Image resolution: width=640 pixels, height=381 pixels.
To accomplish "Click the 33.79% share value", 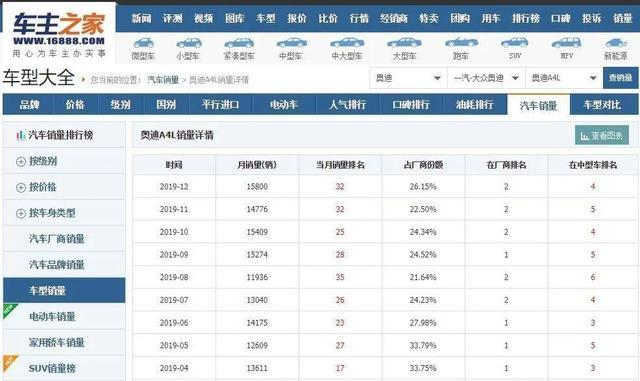I will tap(423, 345).
